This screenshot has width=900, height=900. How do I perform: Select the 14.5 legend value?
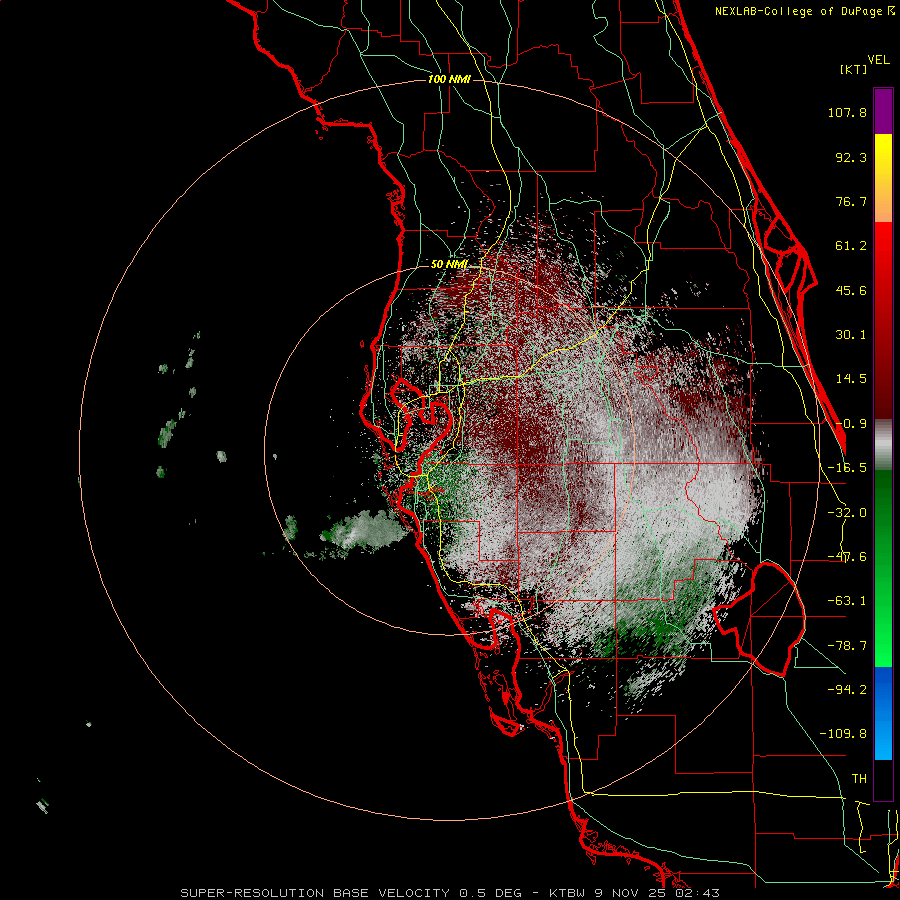[x=851, y=379]
